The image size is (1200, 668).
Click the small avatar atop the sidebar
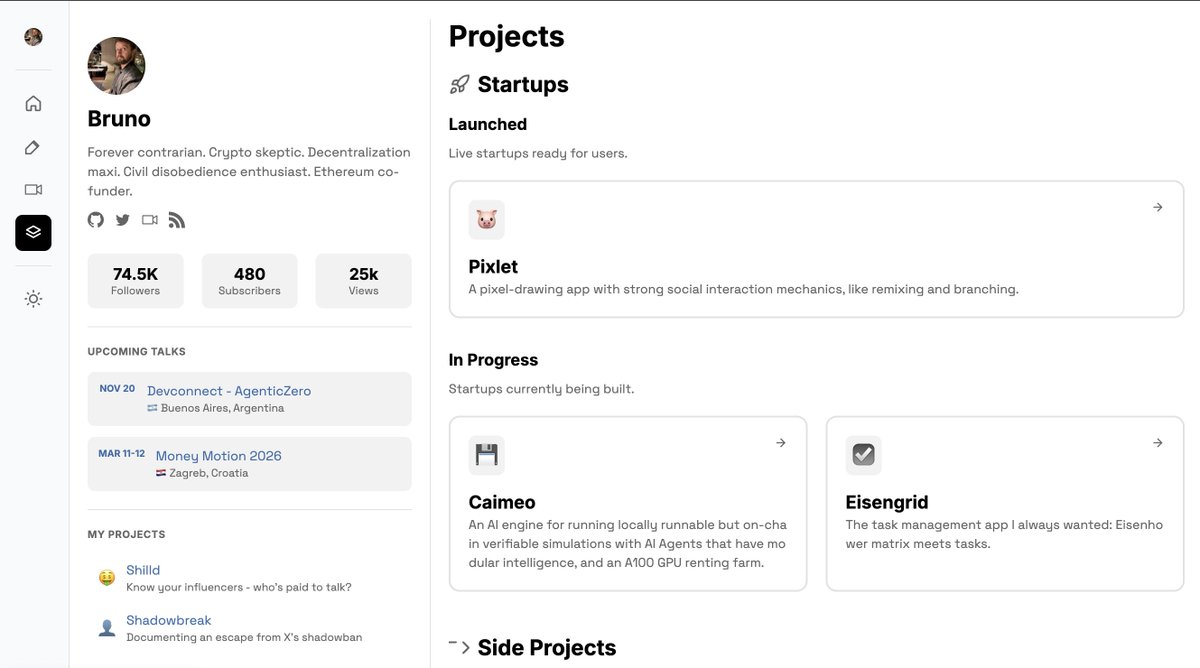point(33,37)
